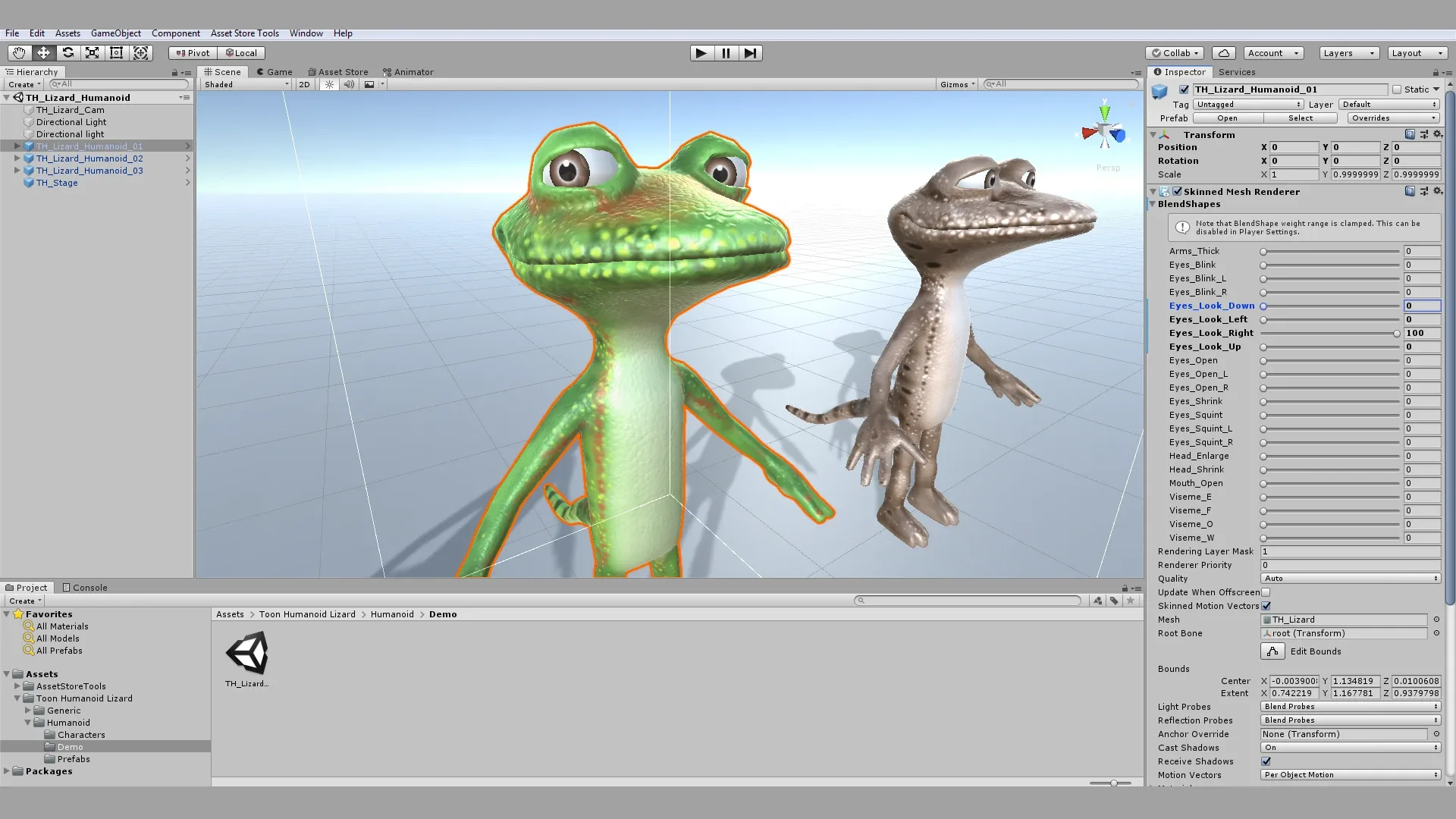Click the prefab Select button
This screenshot has height=819, width=1456.
click(x=1301, y=118)
